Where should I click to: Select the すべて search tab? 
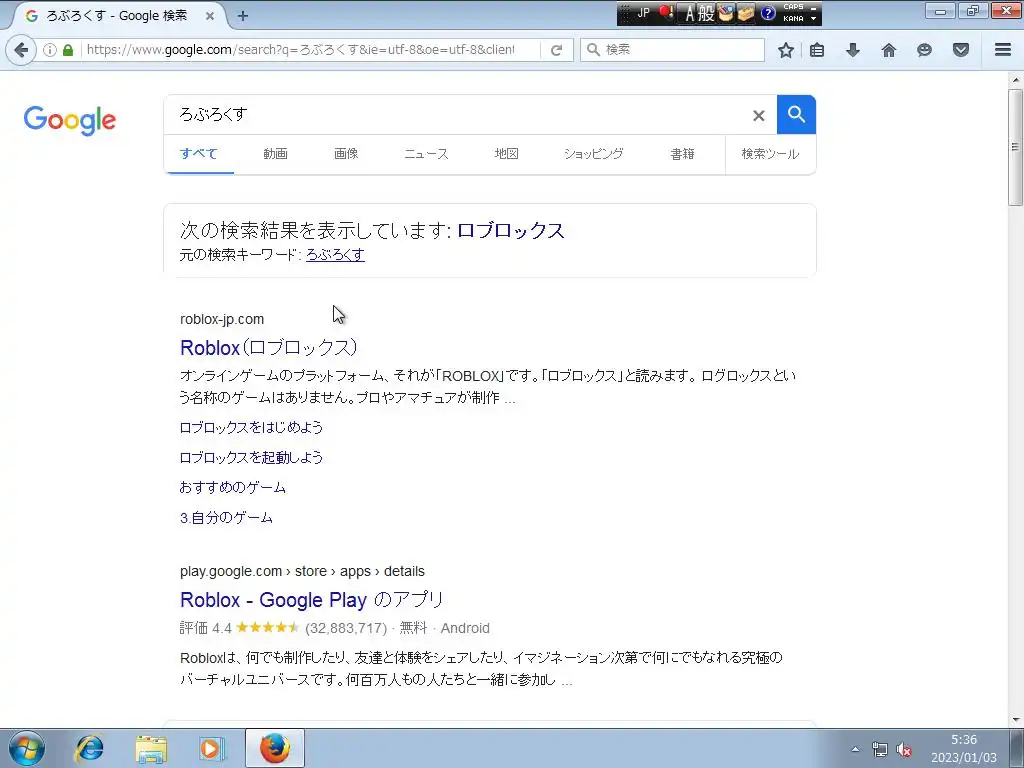pos(199,153)
